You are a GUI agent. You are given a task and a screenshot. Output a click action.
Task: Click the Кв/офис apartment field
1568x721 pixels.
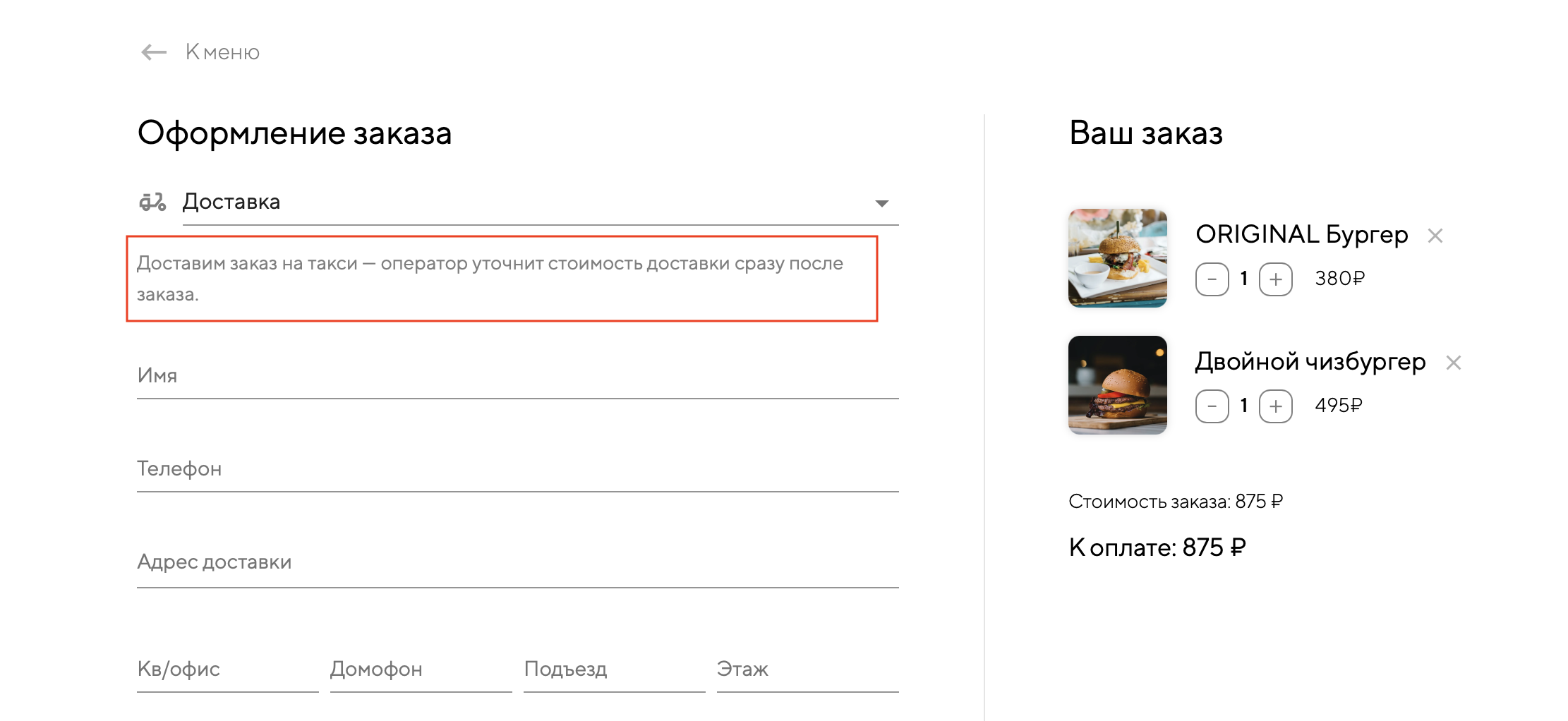(x=227, y=669)
